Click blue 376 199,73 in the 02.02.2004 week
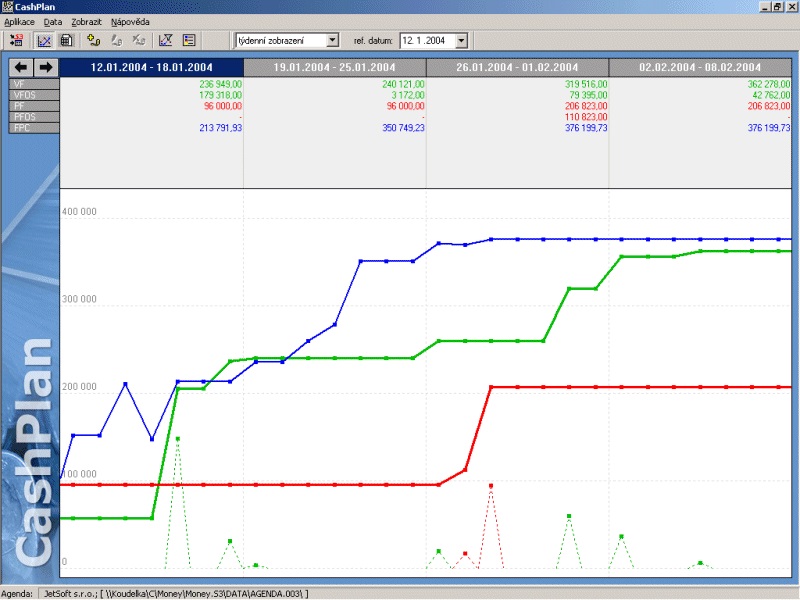800x600 pixels. [x=769, y=128]
